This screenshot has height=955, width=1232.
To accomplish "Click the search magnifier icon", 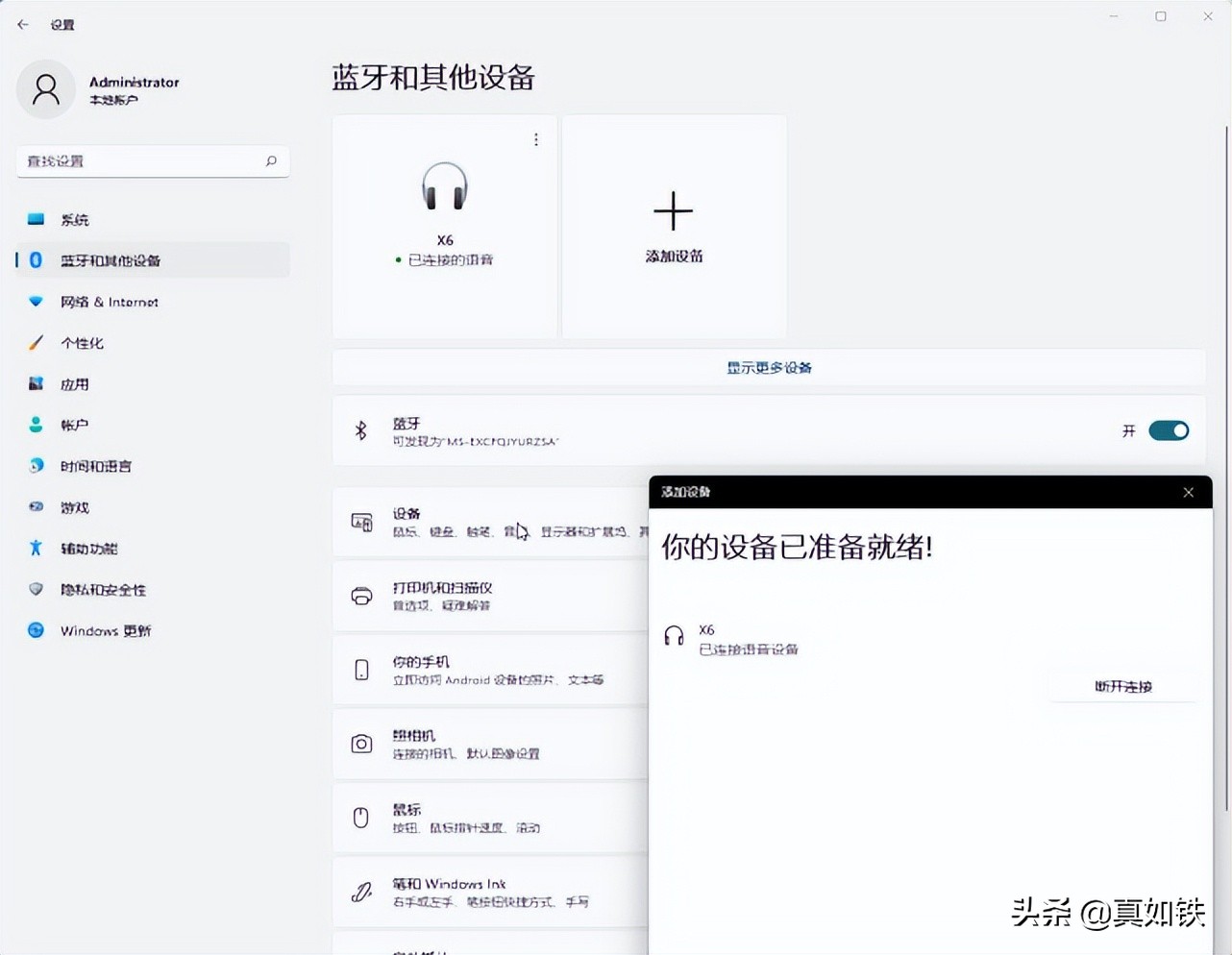I will tap(271, 161).
